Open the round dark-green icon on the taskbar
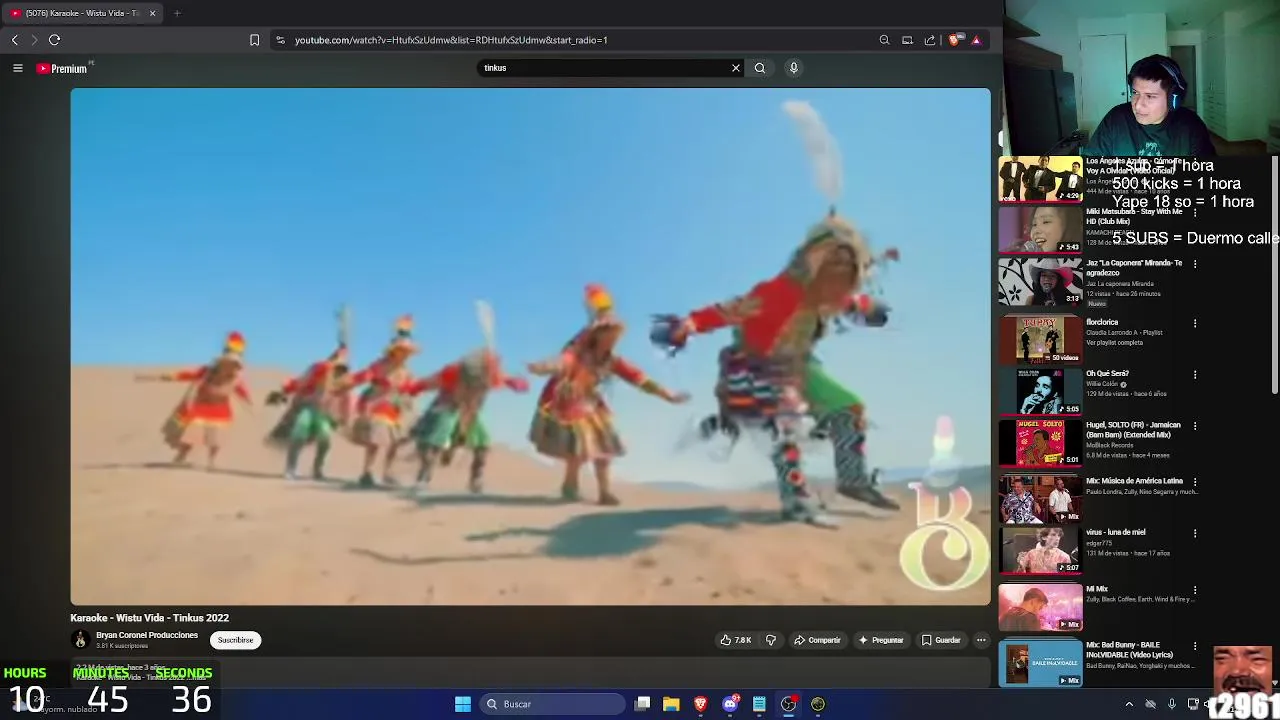1280x720 pixels. [x=818, y=704]
